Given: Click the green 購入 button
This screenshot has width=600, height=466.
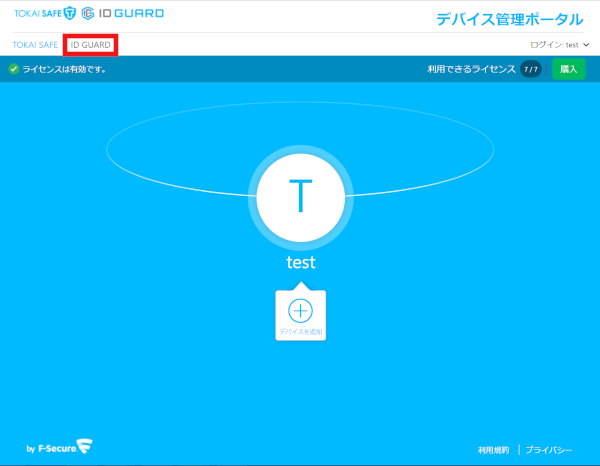Looking at the screenshot, I should pos(569,69).
